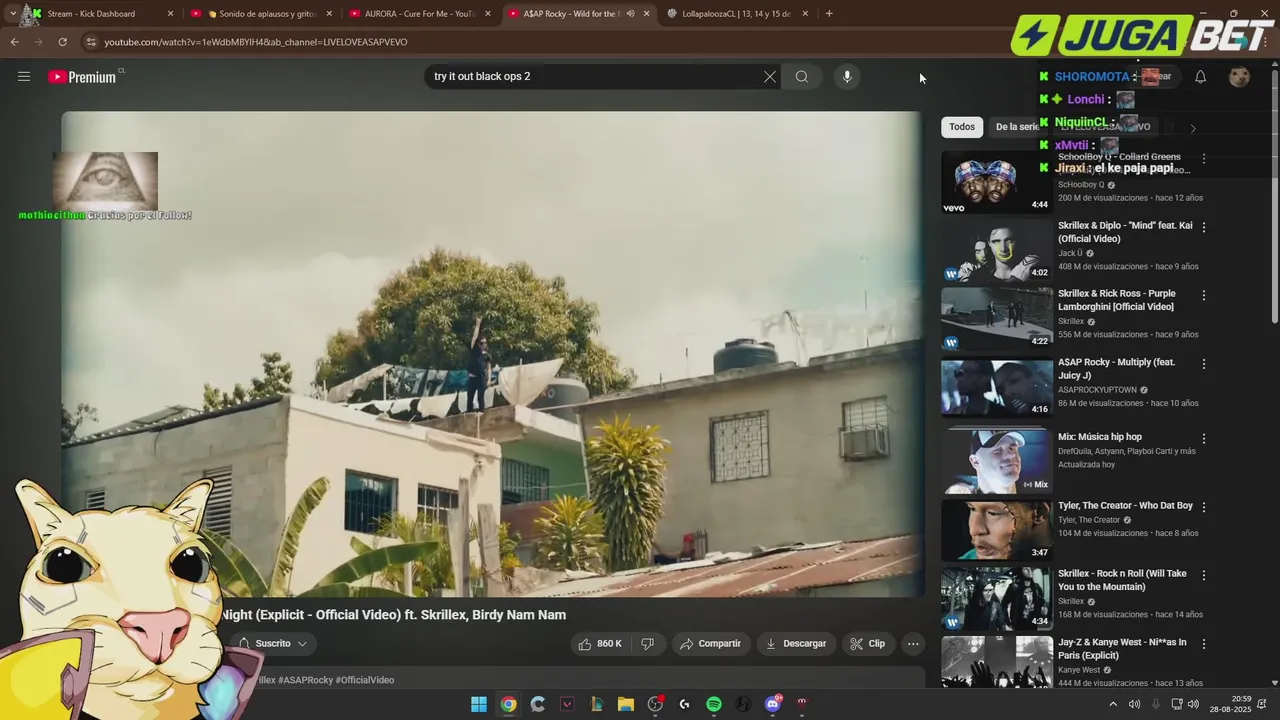Click the Compartir share button
This screenshot has width=1280, height=720.
tap(711, 644)
